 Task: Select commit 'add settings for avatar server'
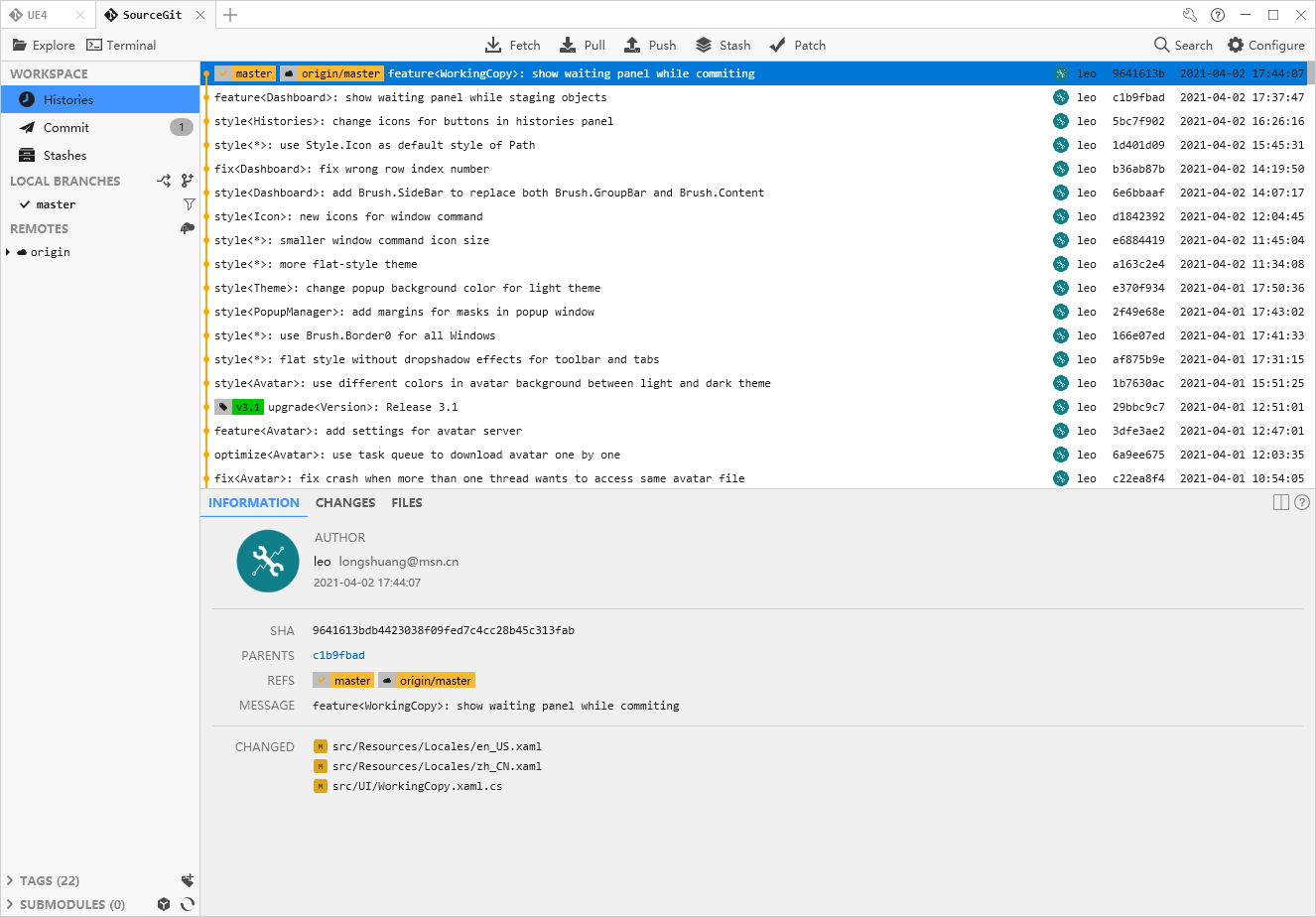click(754, 431)
